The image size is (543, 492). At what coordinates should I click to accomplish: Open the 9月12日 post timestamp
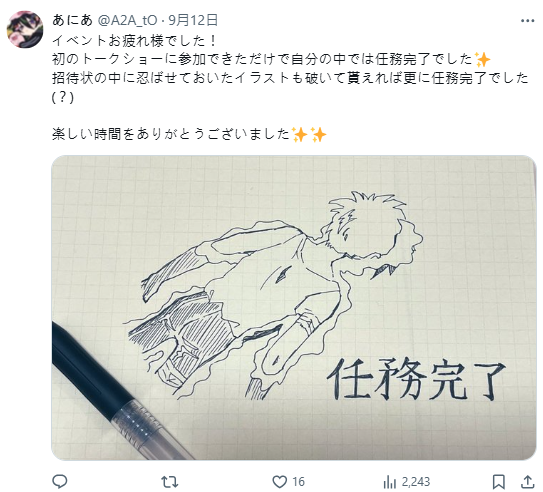pyautogui.click(x=193, y=20)
